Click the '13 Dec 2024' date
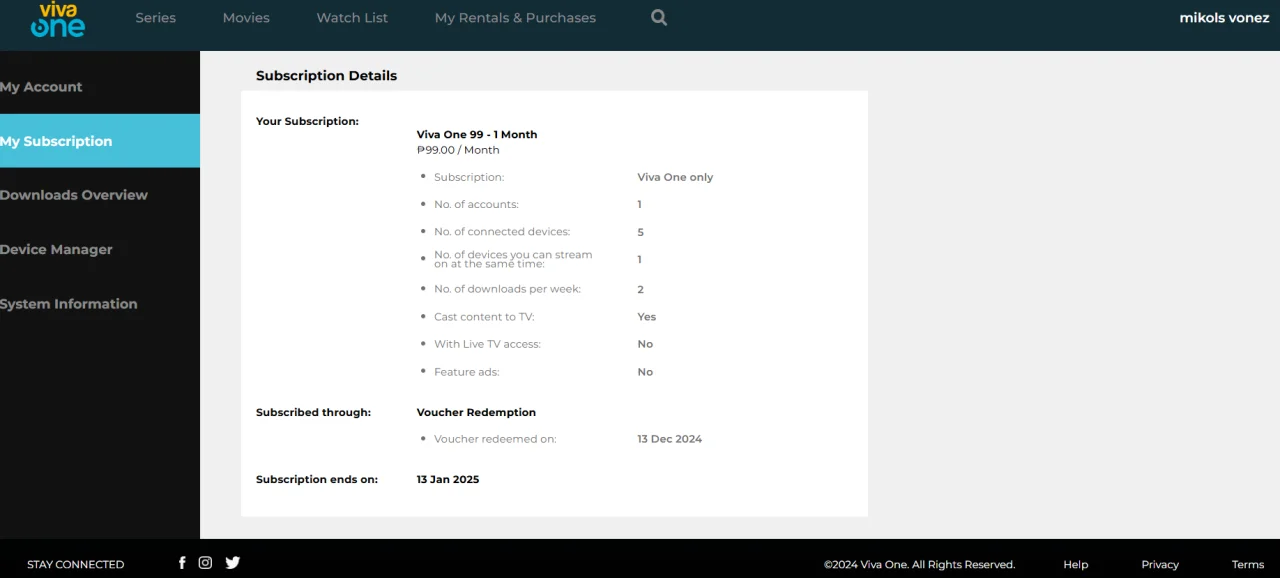 [x=669, y=439]
